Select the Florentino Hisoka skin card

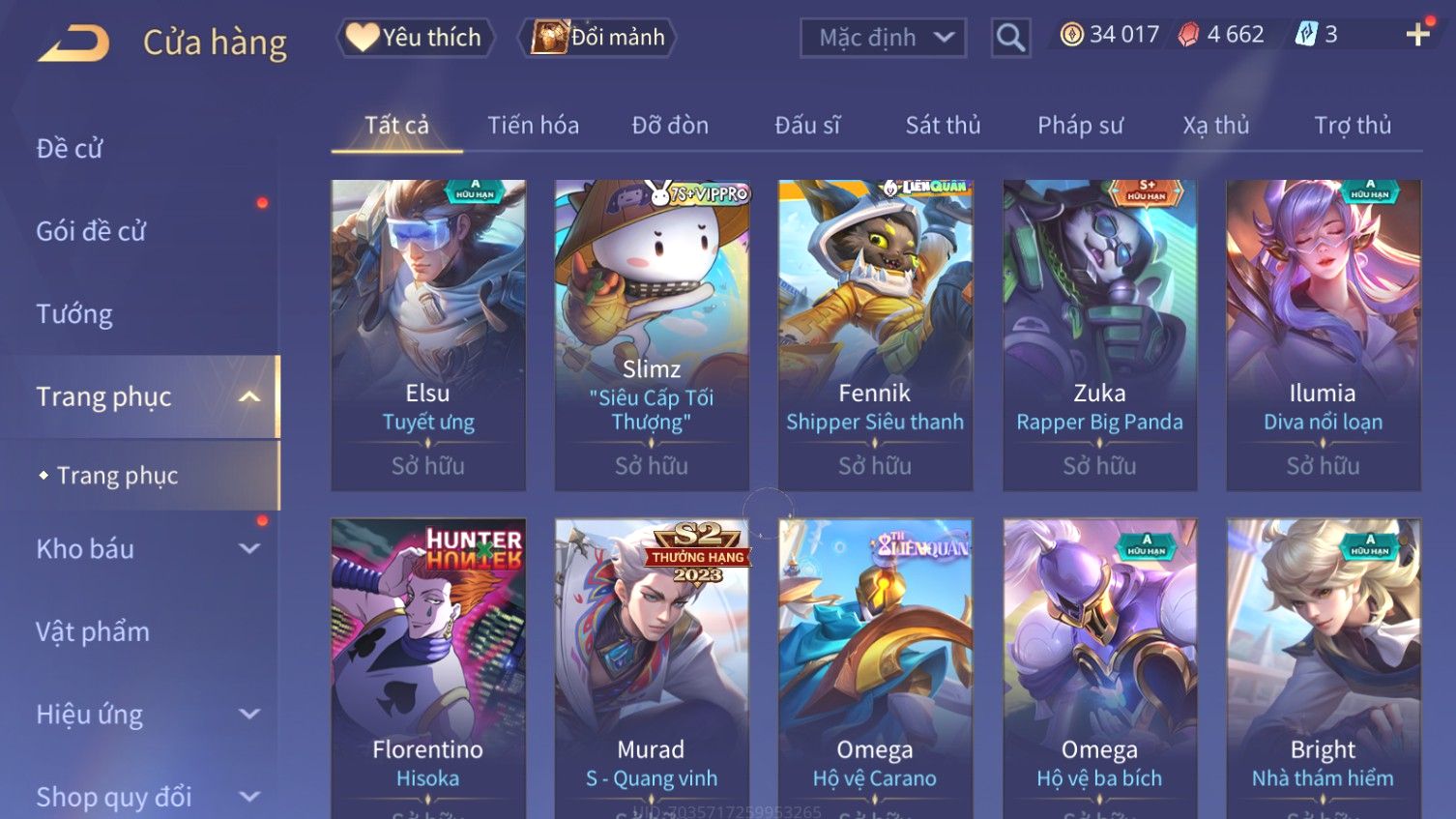click(x=427, y=668)
